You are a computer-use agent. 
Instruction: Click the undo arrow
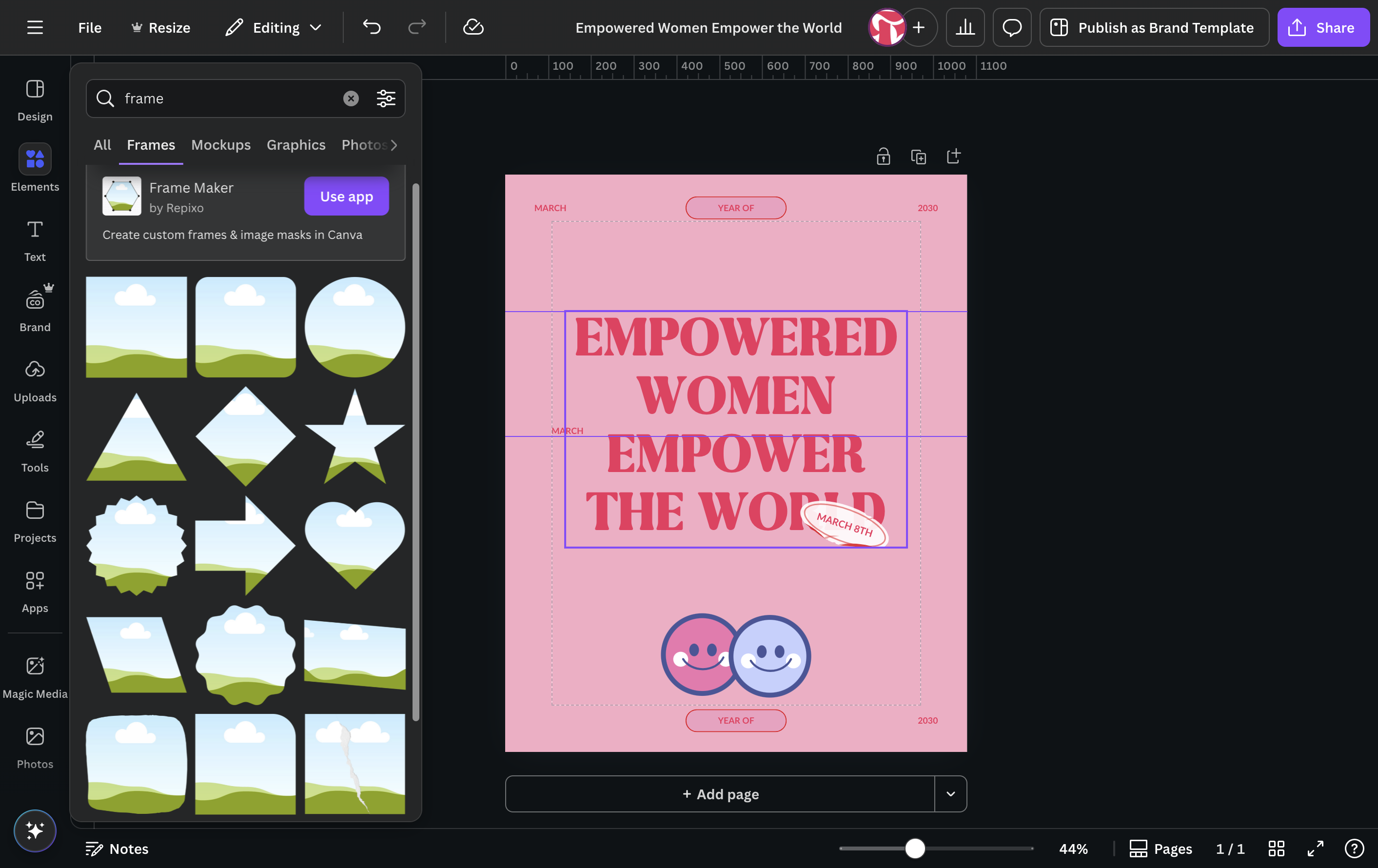[x=372, y=27]
